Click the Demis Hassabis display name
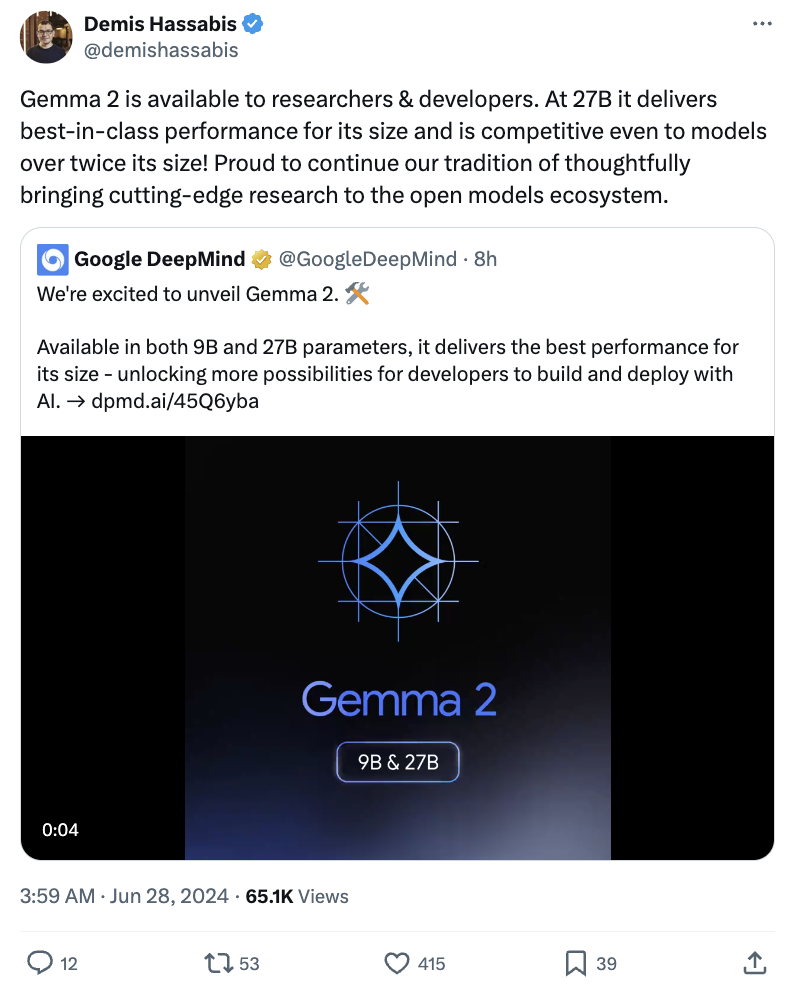This screenshot has height=994, width=792. point(160,24)
